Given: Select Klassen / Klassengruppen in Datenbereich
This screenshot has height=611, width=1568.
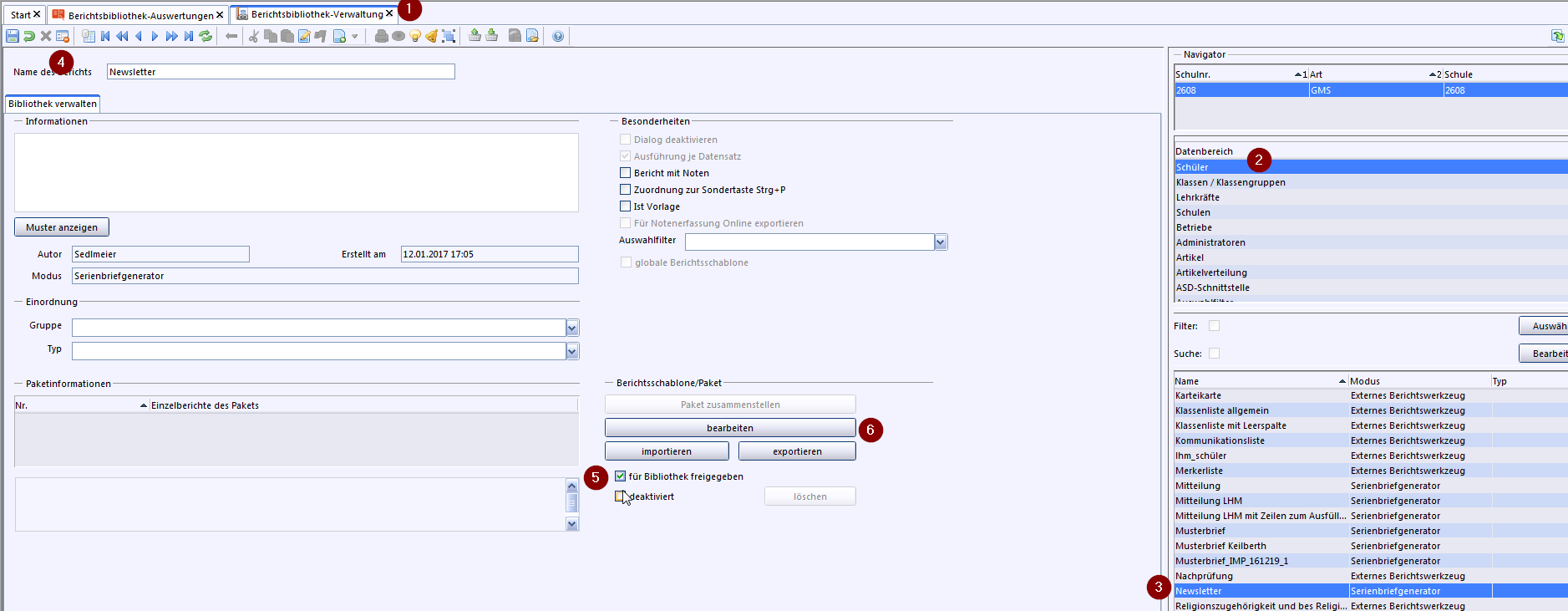Looking at the screenshot, I should pyautogui.click(x=1371, y=182).
